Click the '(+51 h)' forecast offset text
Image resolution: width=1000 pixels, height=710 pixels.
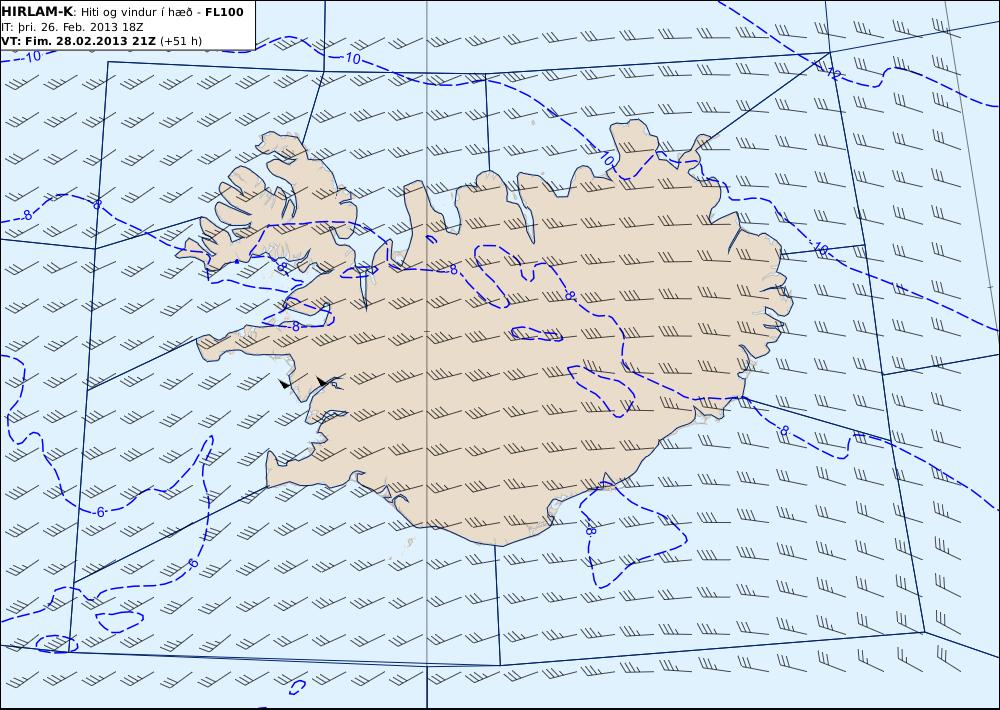(180, 41)
